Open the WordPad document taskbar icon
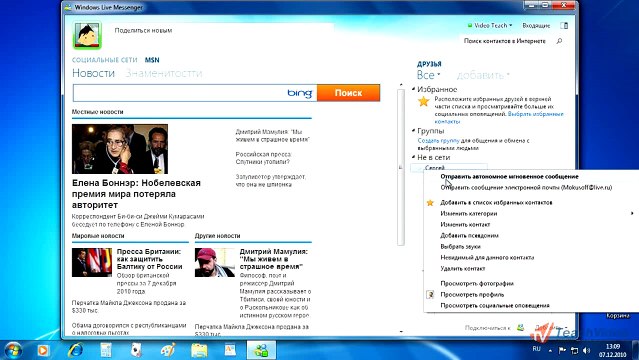Screen dimensions: 639x360 click(230, 350)
